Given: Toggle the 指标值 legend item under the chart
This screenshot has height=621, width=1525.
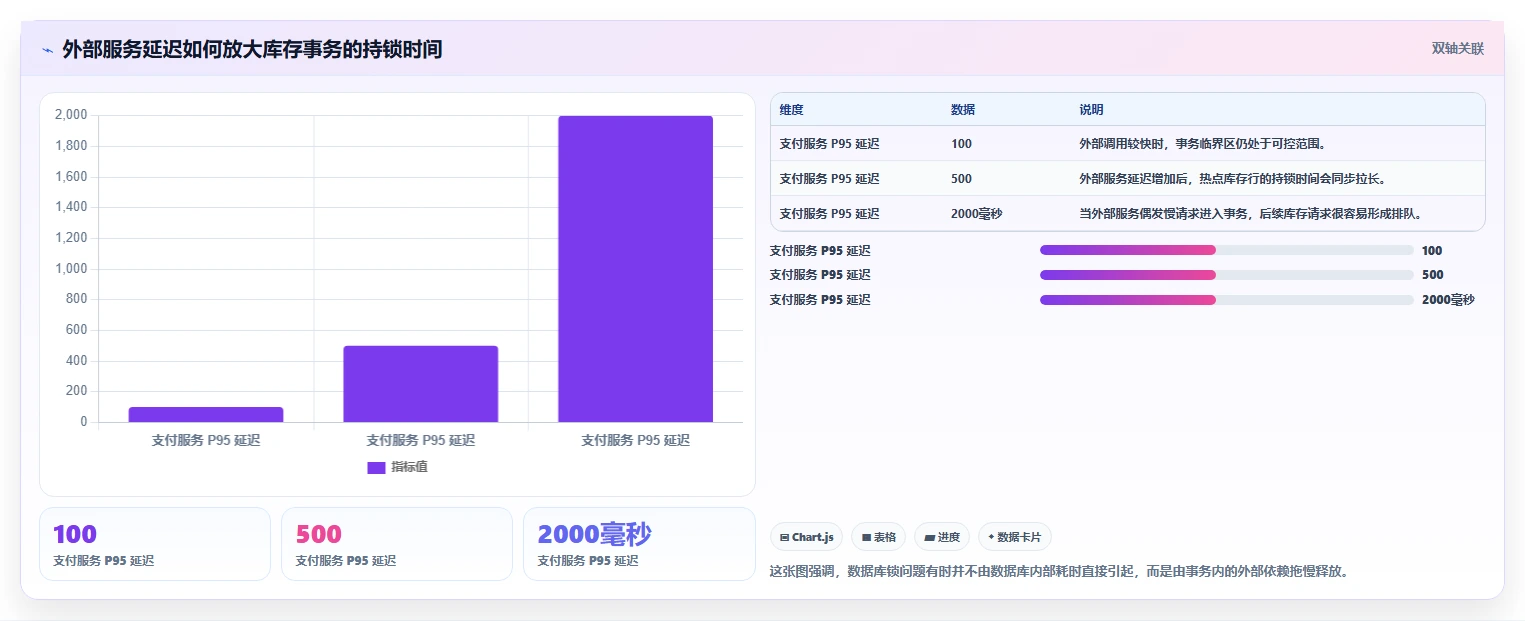Looking at the screenshot, I should tap(398, 467).
